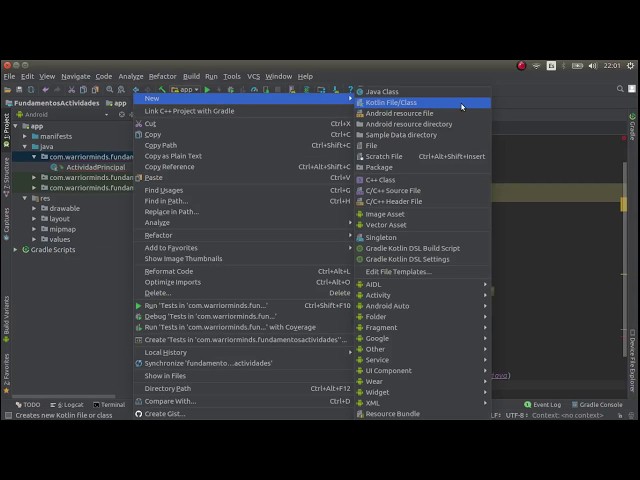Image resolution: width=640 pixels, height=480 pixels.
Task: Choose Cut in context menu
Action: [244, 124]
